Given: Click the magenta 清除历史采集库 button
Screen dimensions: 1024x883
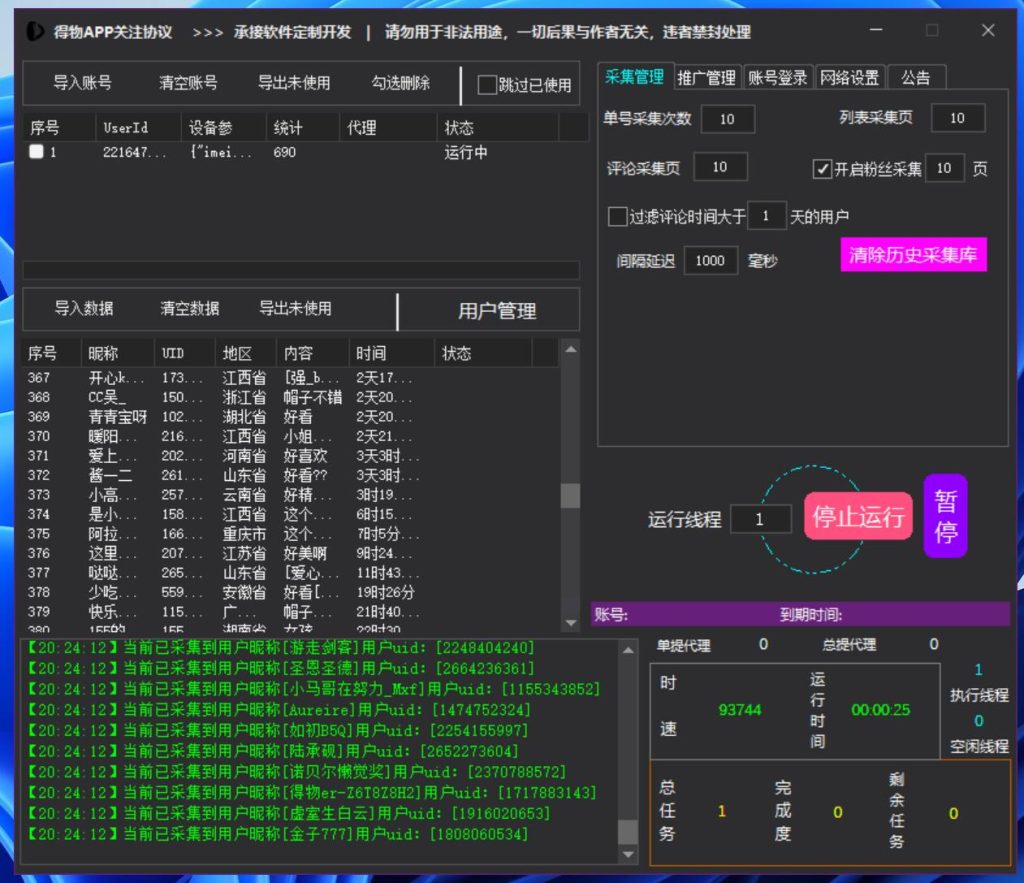Looking at the screenshot, I should (x=913, y=254).
